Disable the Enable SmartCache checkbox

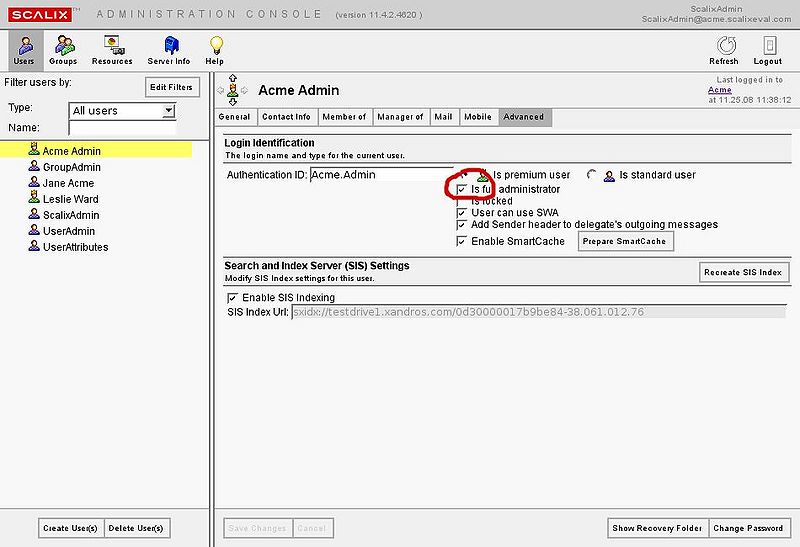462,241
